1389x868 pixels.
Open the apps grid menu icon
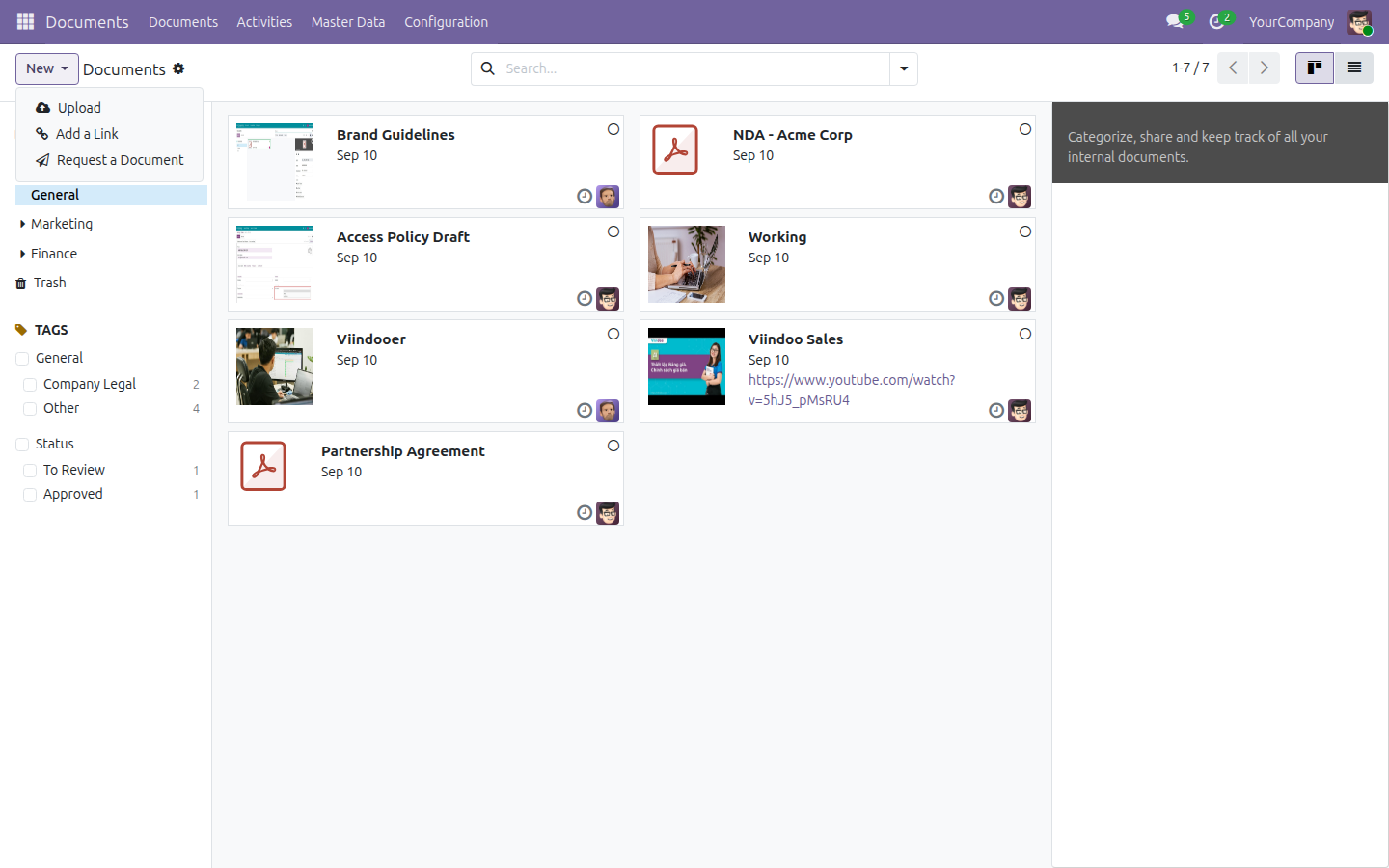tap(26, 21)
